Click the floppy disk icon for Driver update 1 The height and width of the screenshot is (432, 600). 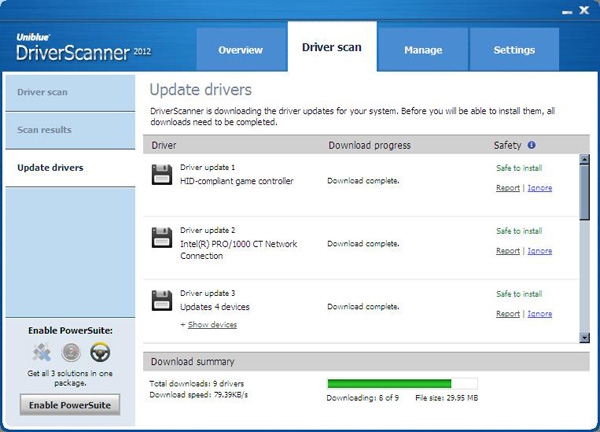[162, 175]
